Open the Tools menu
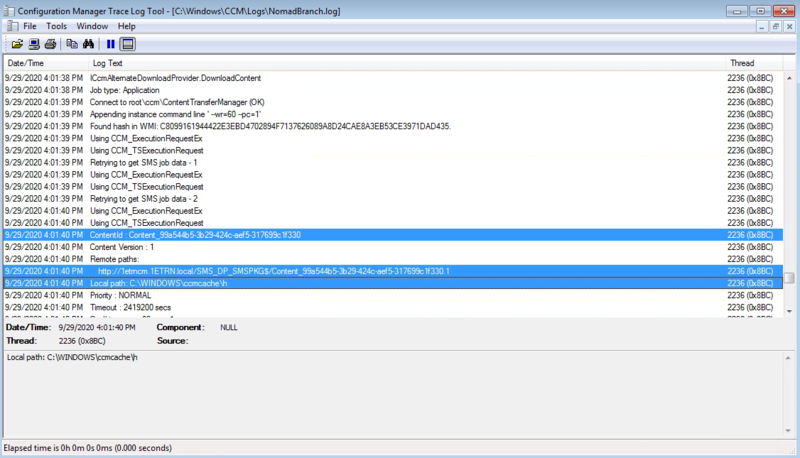 point(56,26)
